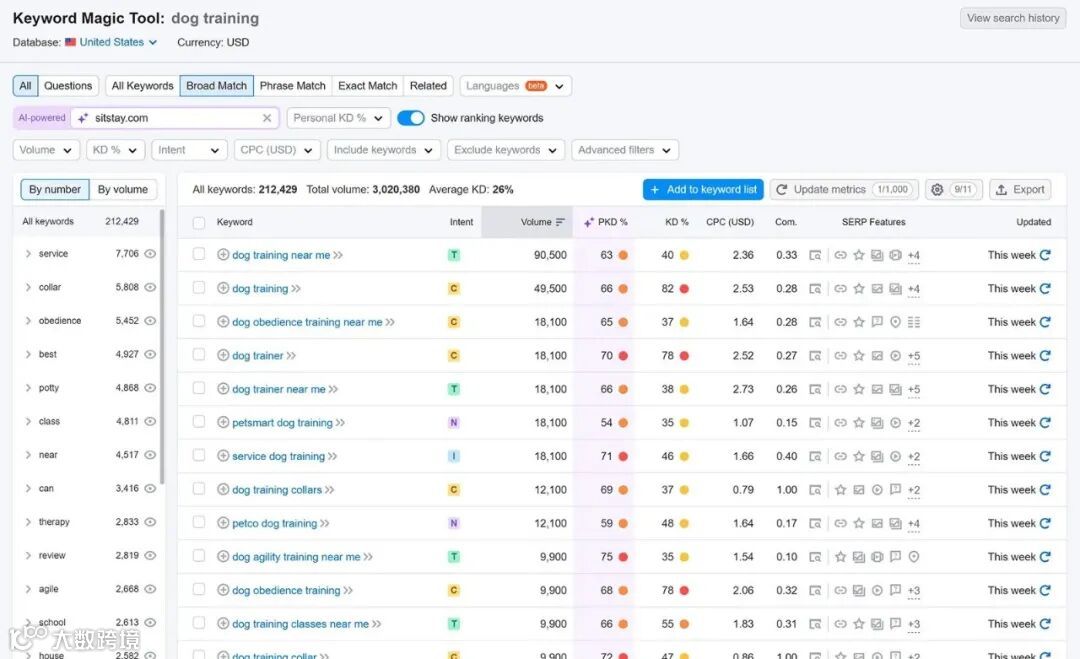Change database from United States
The image size is (1080, 659).
[112, 42]
